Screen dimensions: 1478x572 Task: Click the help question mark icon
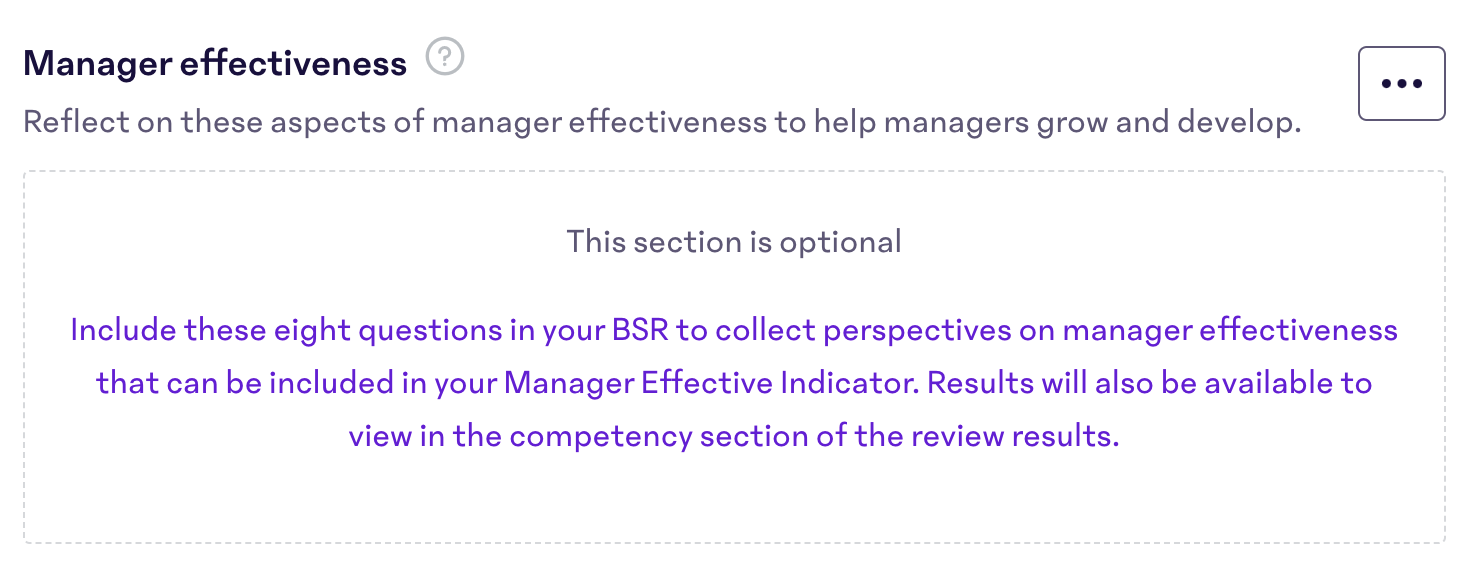click(x=445, y=57)
